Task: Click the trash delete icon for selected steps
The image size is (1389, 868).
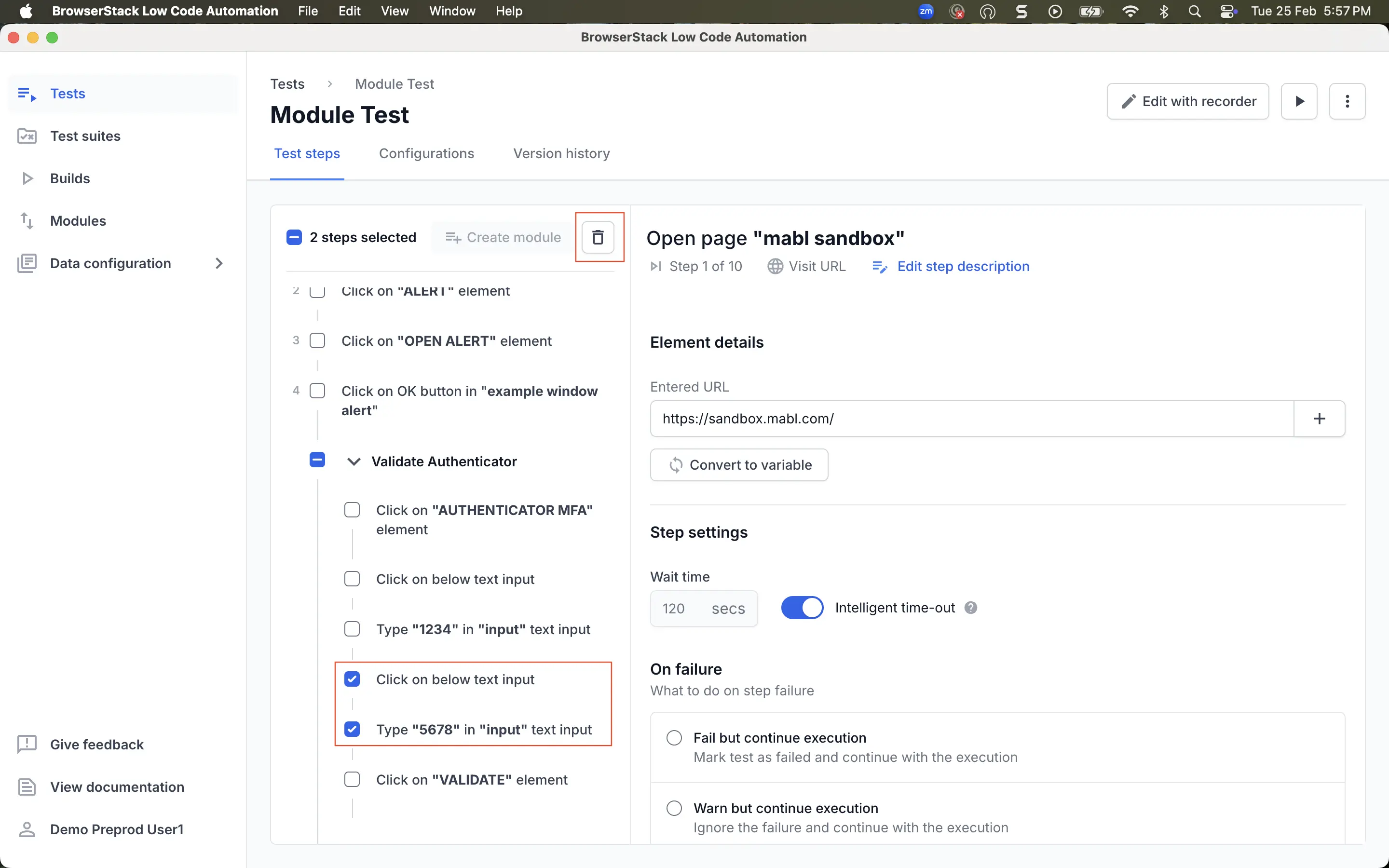Action: tap(598, 237)
